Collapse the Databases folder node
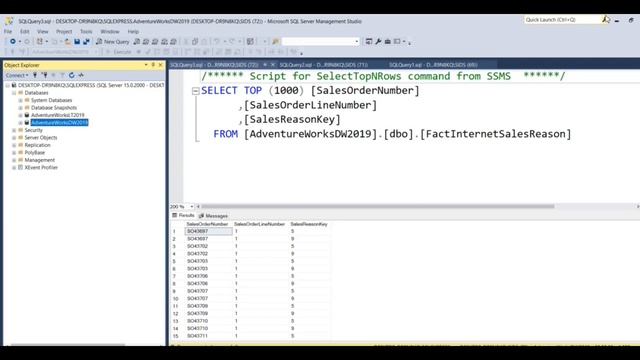This screenshot has height=360, width=640. pyautogui.click(x=14, y=93)
